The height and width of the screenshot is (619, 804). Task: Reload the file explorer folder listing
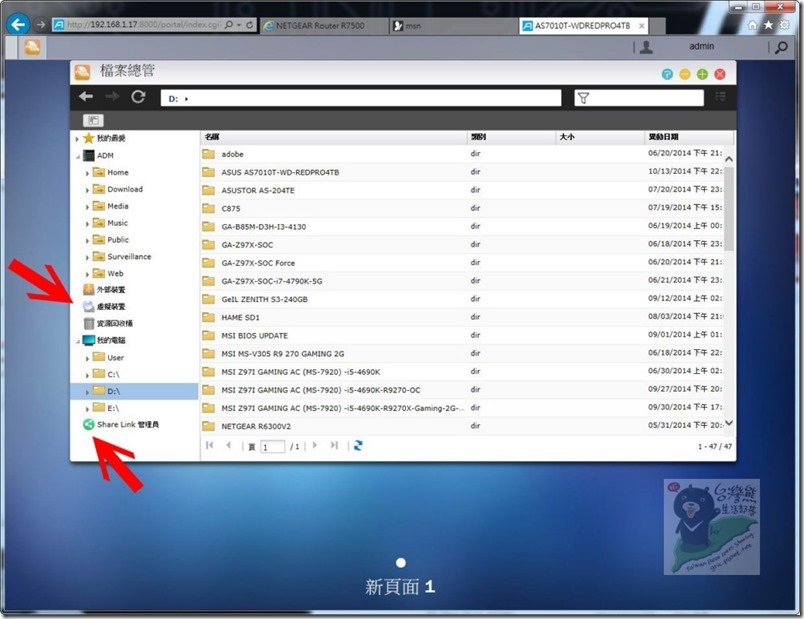(x=138, y=96)
